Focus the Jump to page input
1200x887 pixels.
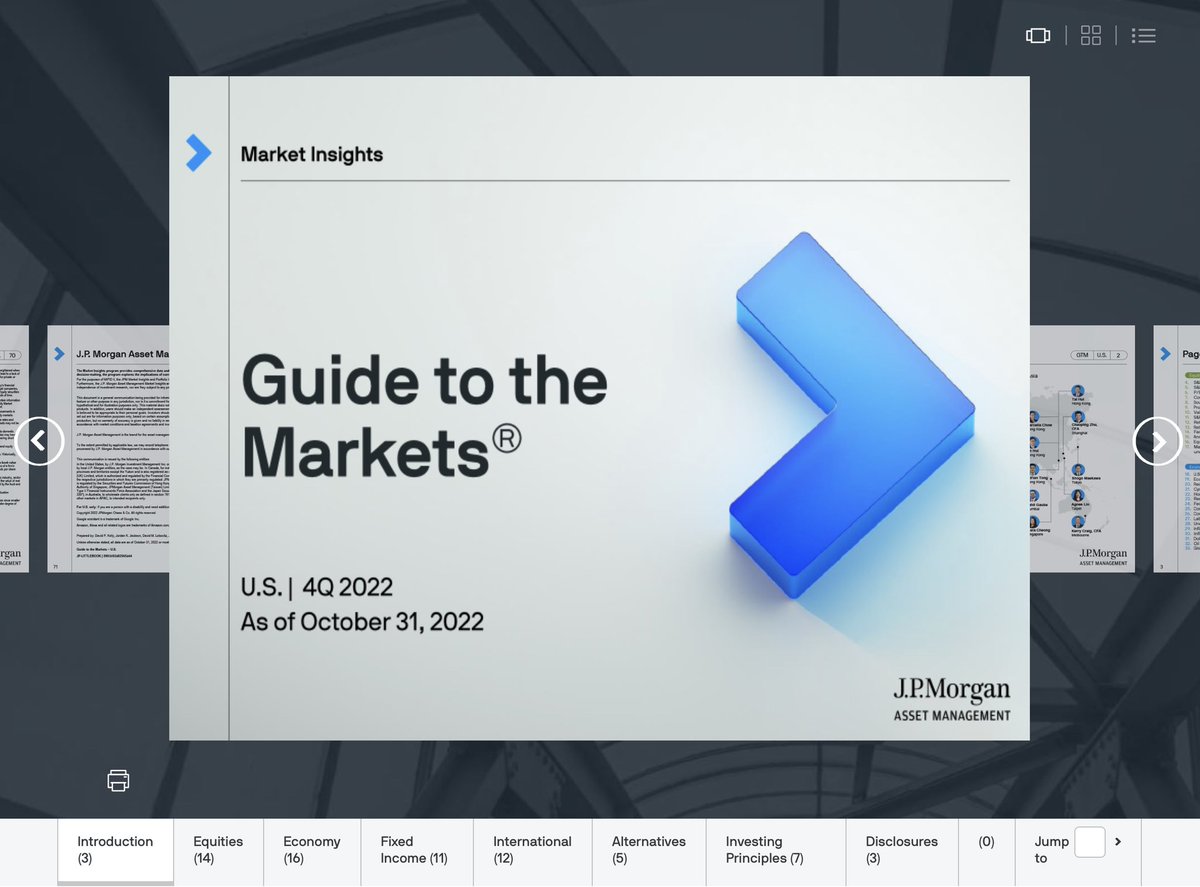coord(1090,842)
